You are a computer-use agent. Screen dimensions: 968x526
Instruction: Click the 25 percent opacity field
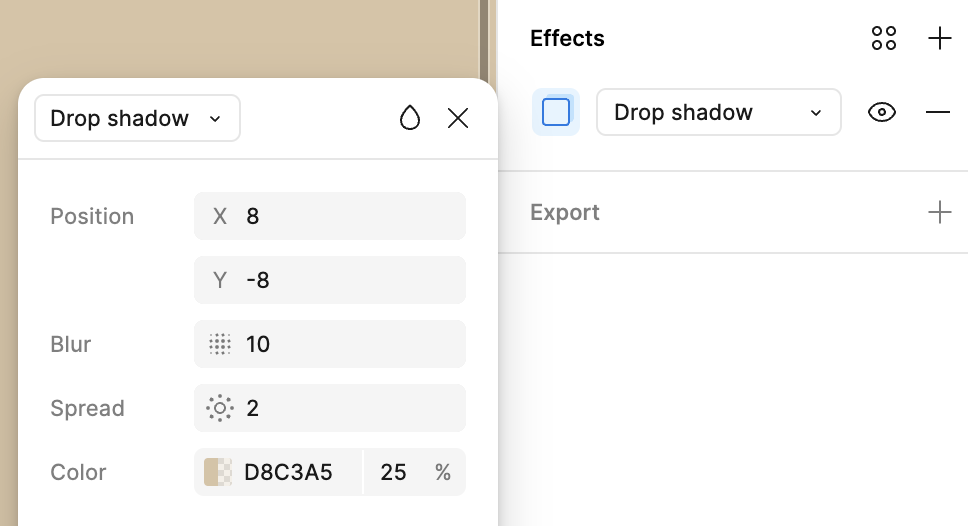(x=414, y=472)
